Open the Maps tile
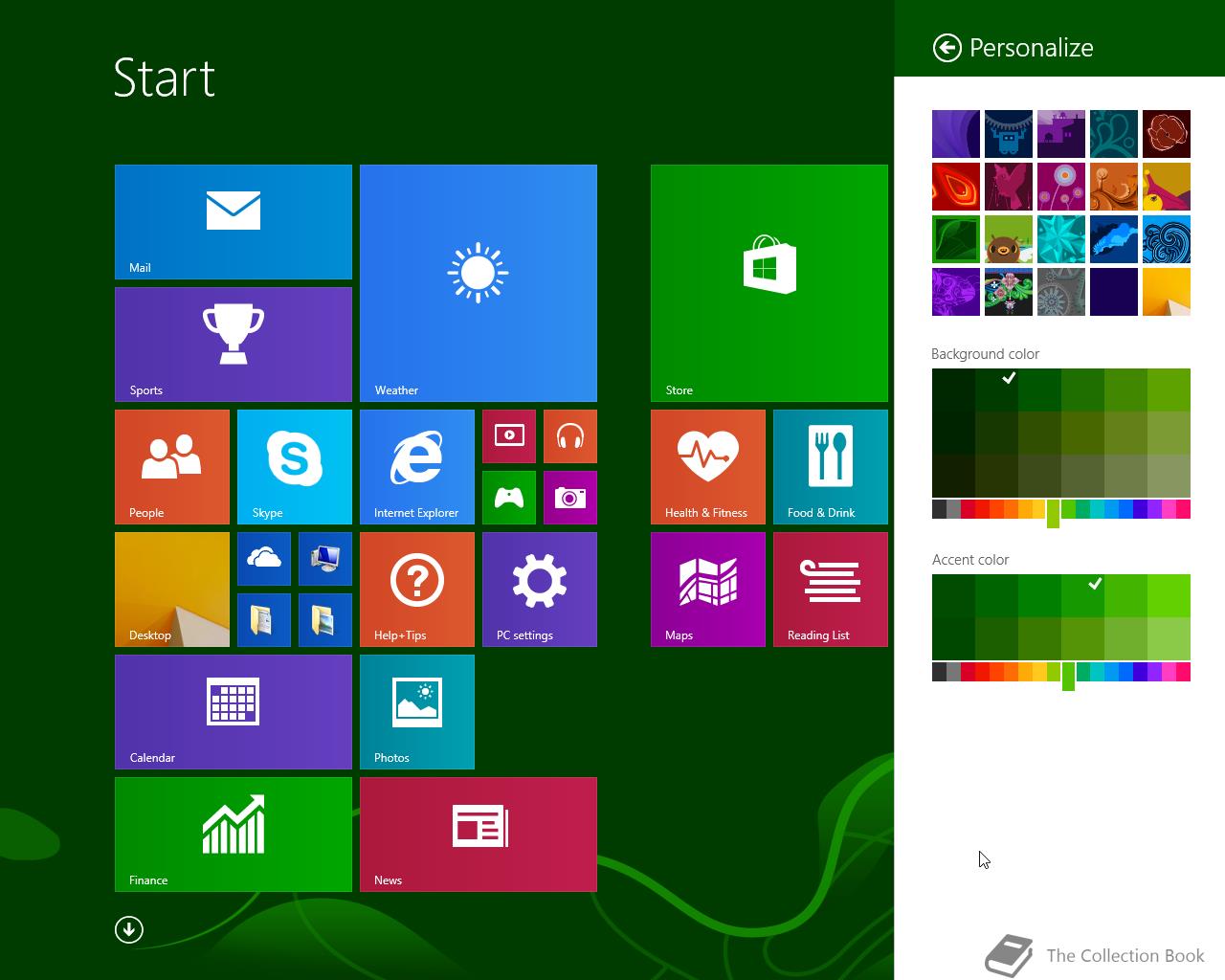The width and height of the screenshot is (1225, 980). click(708, 590)
